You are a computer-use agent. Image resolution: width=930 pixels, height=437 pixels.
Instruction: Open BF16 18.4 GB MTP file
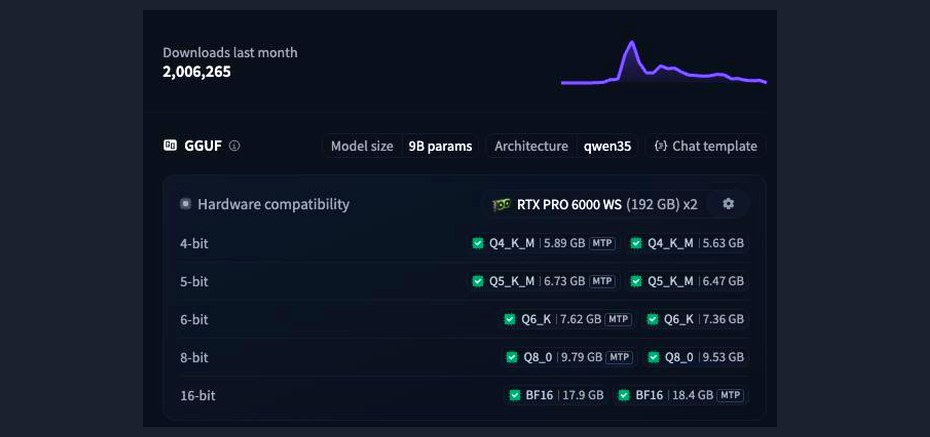(x=681, y=395)
